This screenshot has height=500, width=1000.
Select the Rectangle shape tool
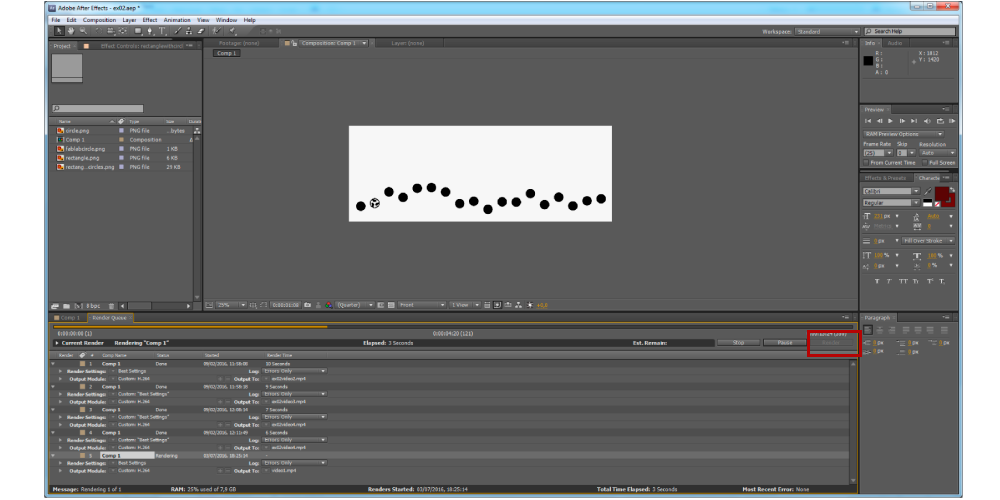click(138, 31)
